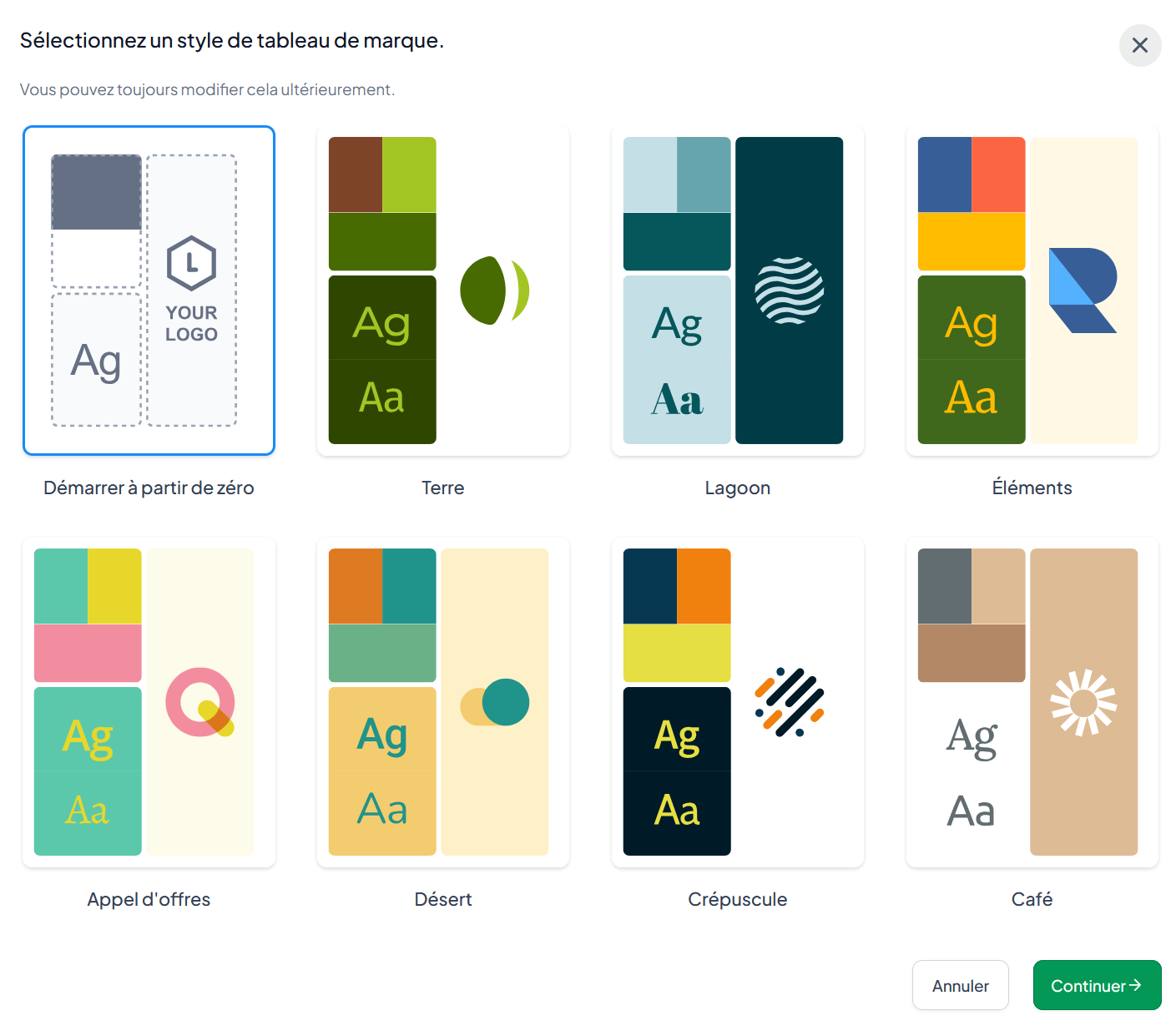Choose the Démarrer à partir de zéro label
The width and height of the screenshot is (1176, 1026).
(149, 488)
